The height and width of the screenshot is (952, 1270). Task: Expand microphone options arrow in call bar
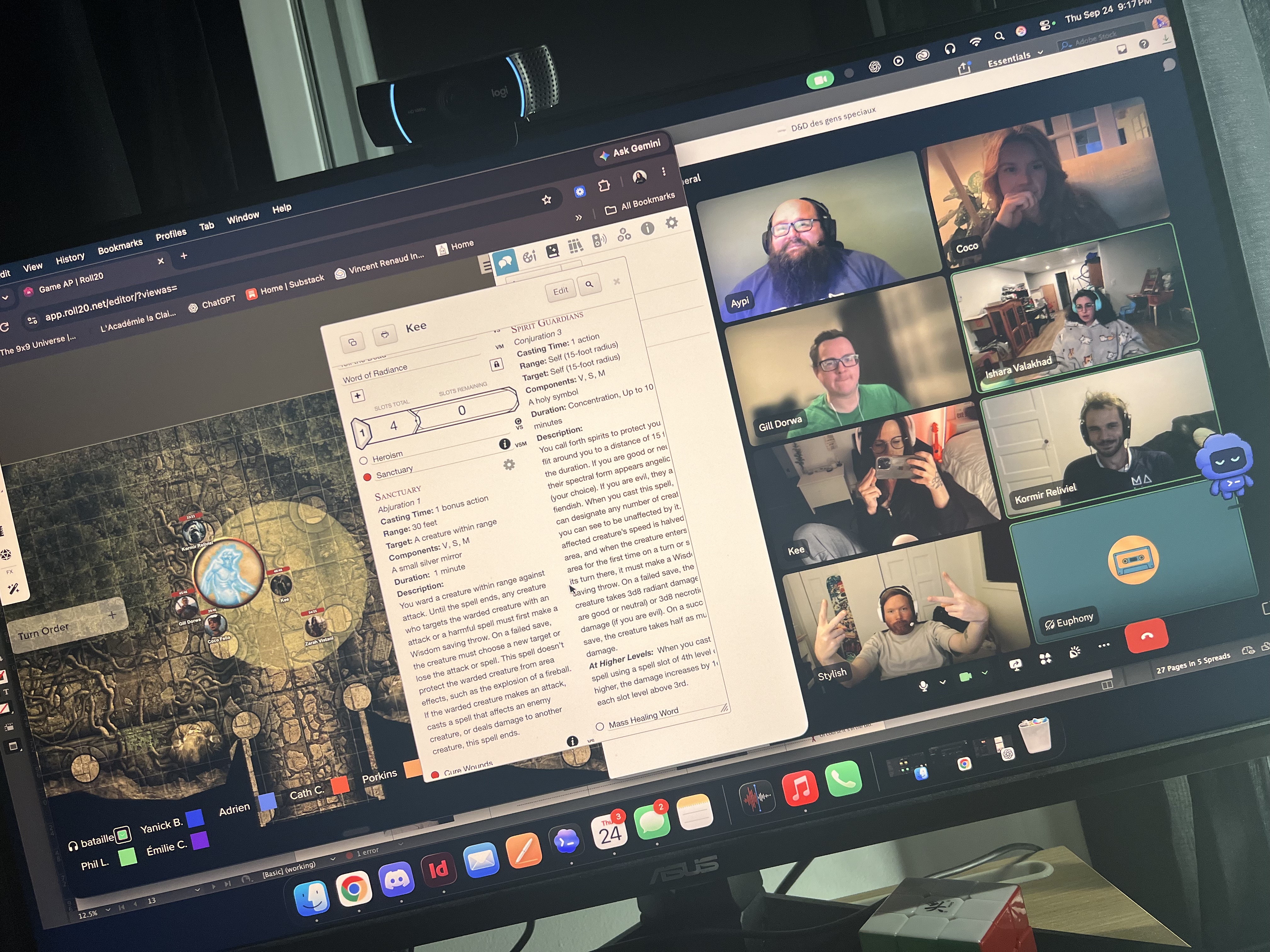(942, 682)
